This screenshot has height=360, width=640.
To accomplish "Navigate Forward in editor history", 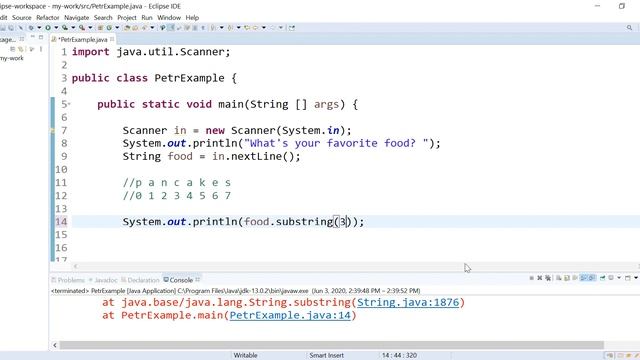I will click(x=272, y=28).
